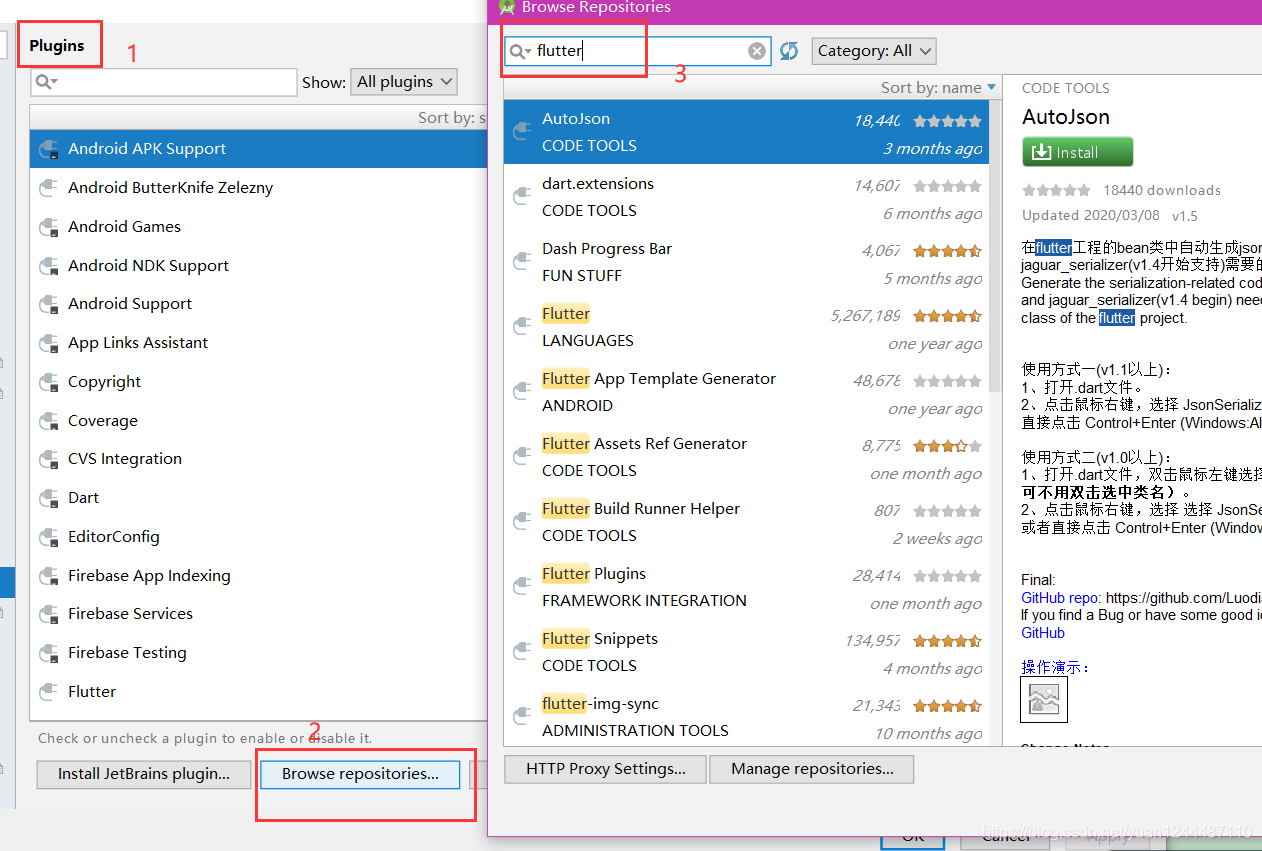Screen dimensions: 1262x851
Task: Click Install JetBrains plugin button
Action: [x=144, y=774]
